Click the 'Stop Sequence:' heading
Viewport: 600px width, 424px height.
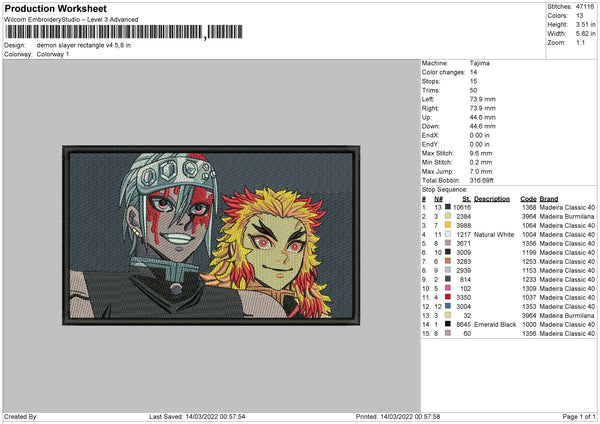(445, 189)
